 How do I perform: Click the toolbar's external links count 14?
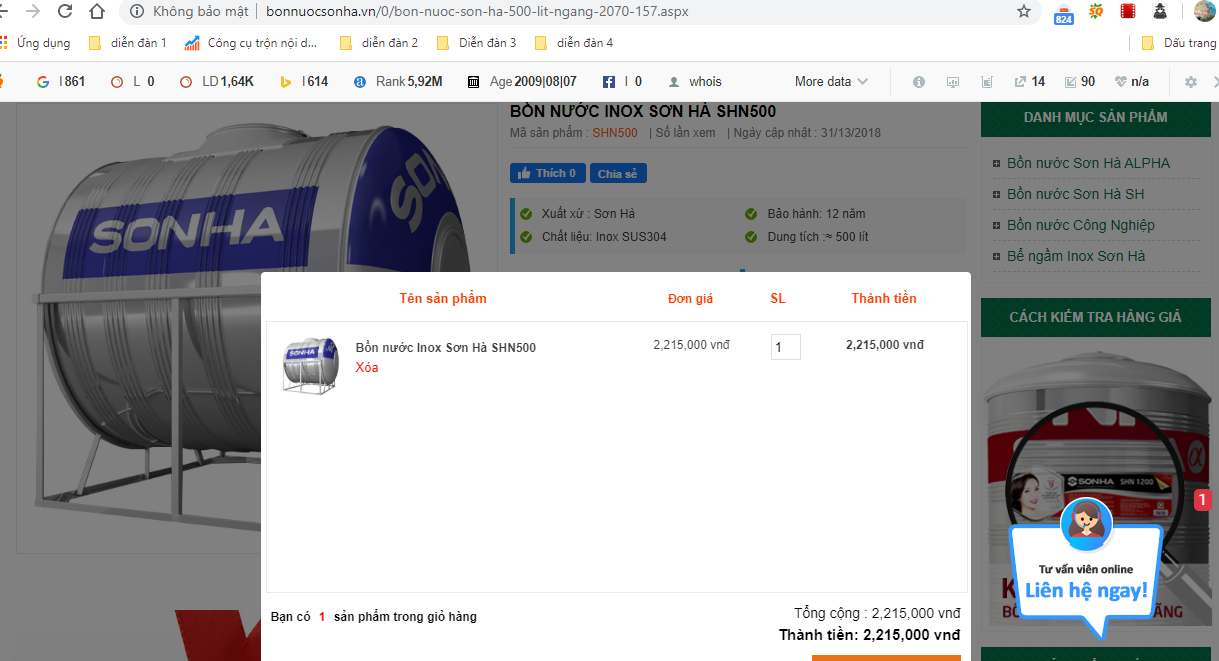click(x=1030, y=82)
